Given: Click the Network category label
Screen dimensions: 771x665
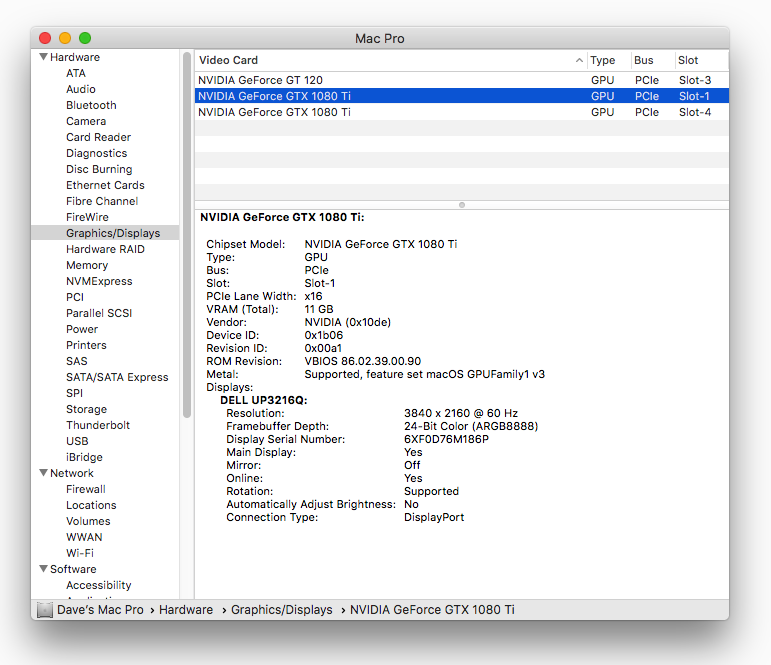Looking at the screenshot, I should click(72, 473).
